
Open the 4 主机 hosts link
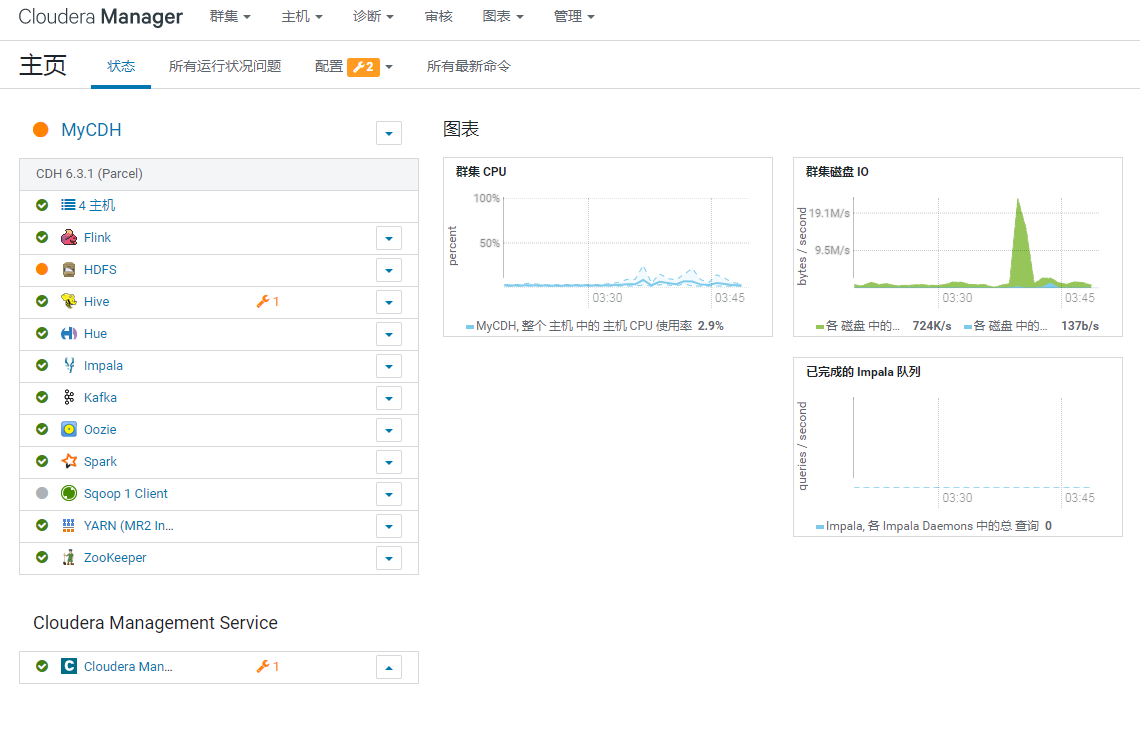coord(97,205)
